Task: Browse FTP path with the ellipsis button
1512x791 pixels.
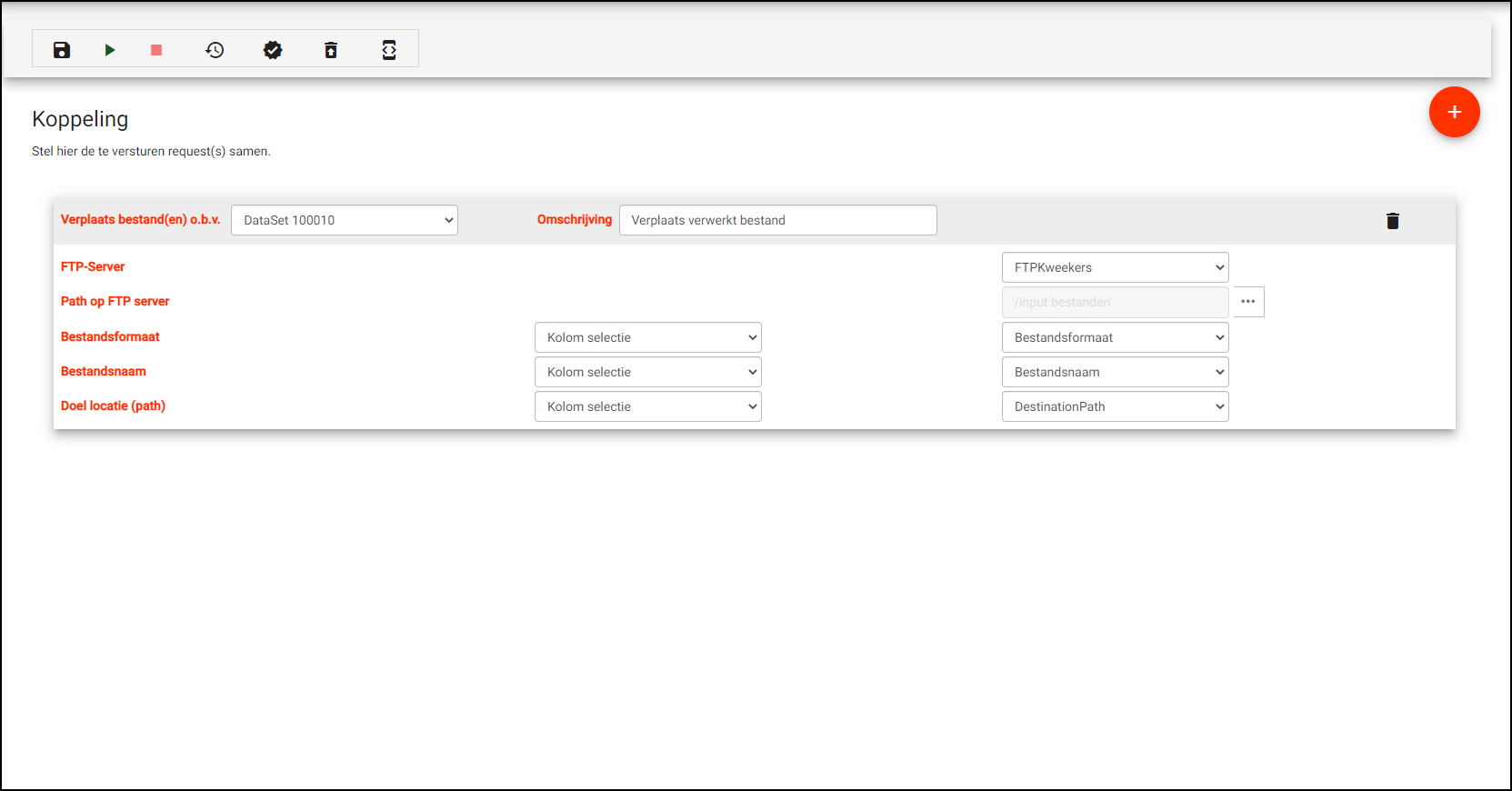Action: click(x=1248, y=302)
